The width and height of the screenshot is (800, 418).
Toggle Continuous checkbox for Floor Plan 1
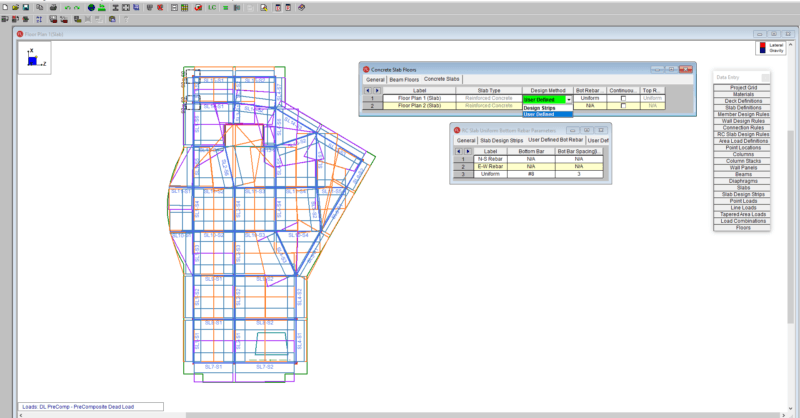click(623, 98)
